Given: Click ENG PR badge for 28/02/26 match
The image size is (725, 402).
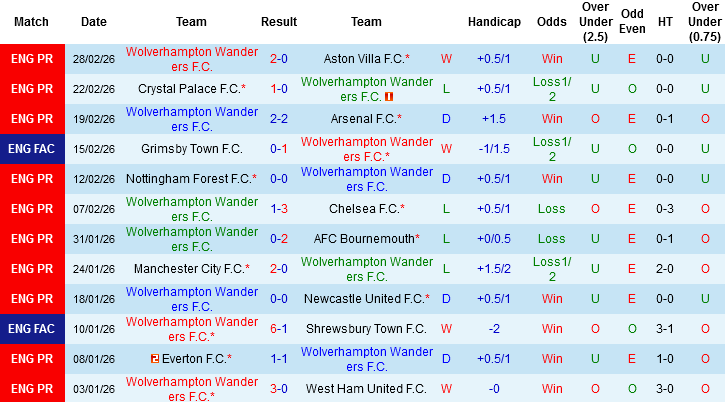Looking at the screenshot, I should point(32,59).
